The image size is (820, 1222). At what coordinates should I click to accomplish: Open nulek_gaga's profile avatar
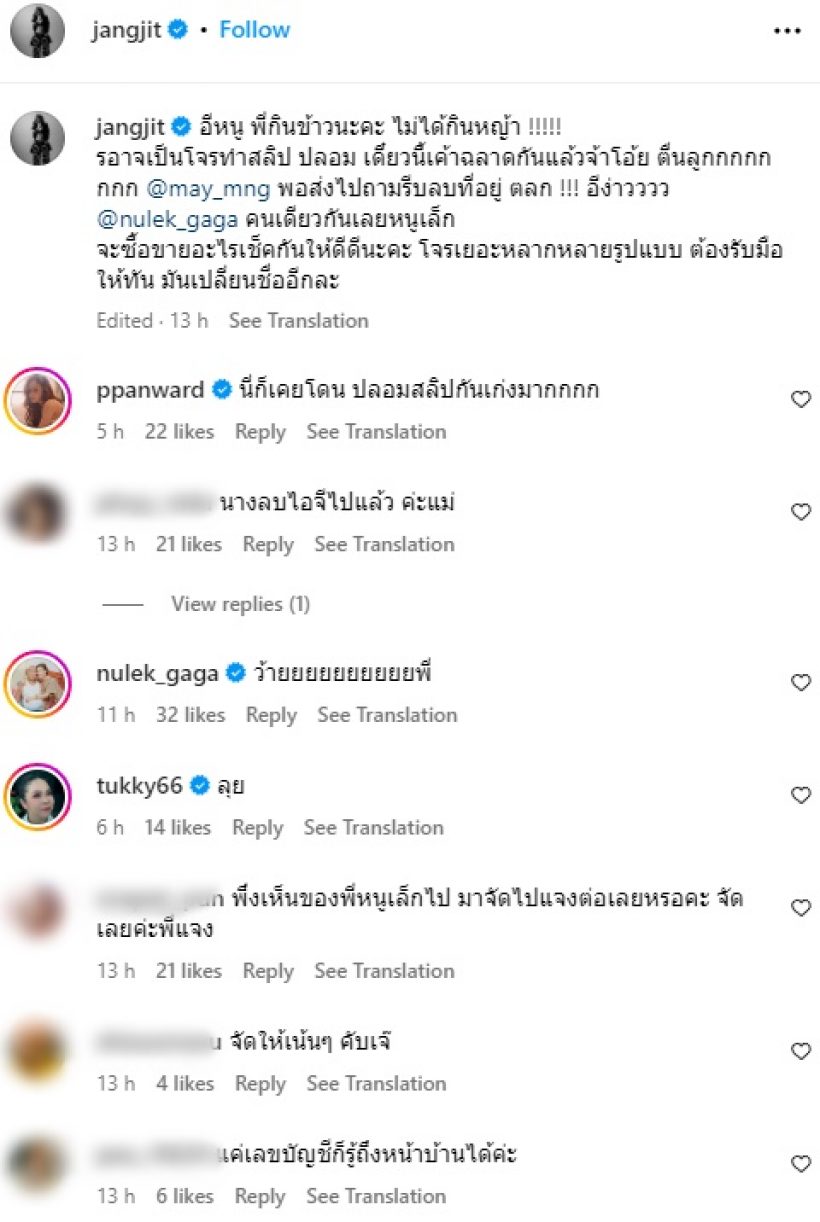[38, 685]
